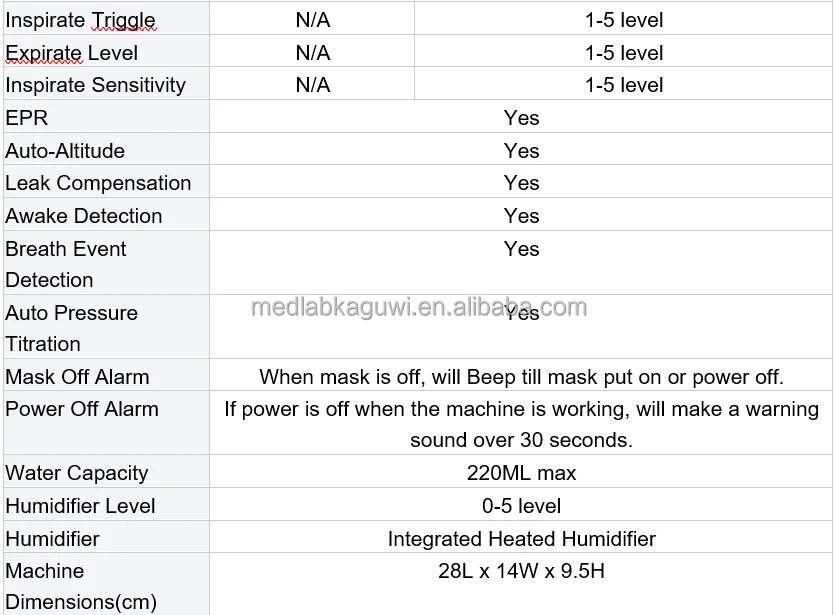Select the Breath Event Detection label
The height and width of the screenshot is (615, 837).
tap(66, 264)
